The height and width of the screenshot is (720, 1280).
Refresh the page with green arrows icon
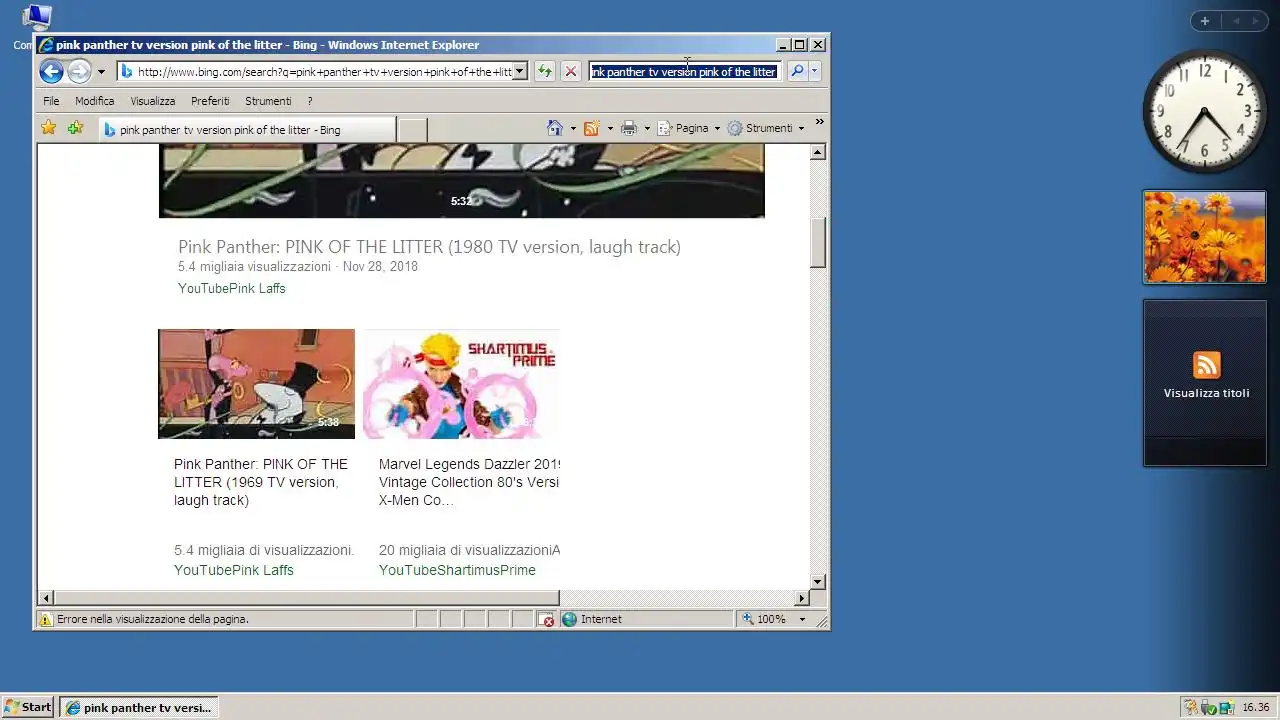click(544, 71)
